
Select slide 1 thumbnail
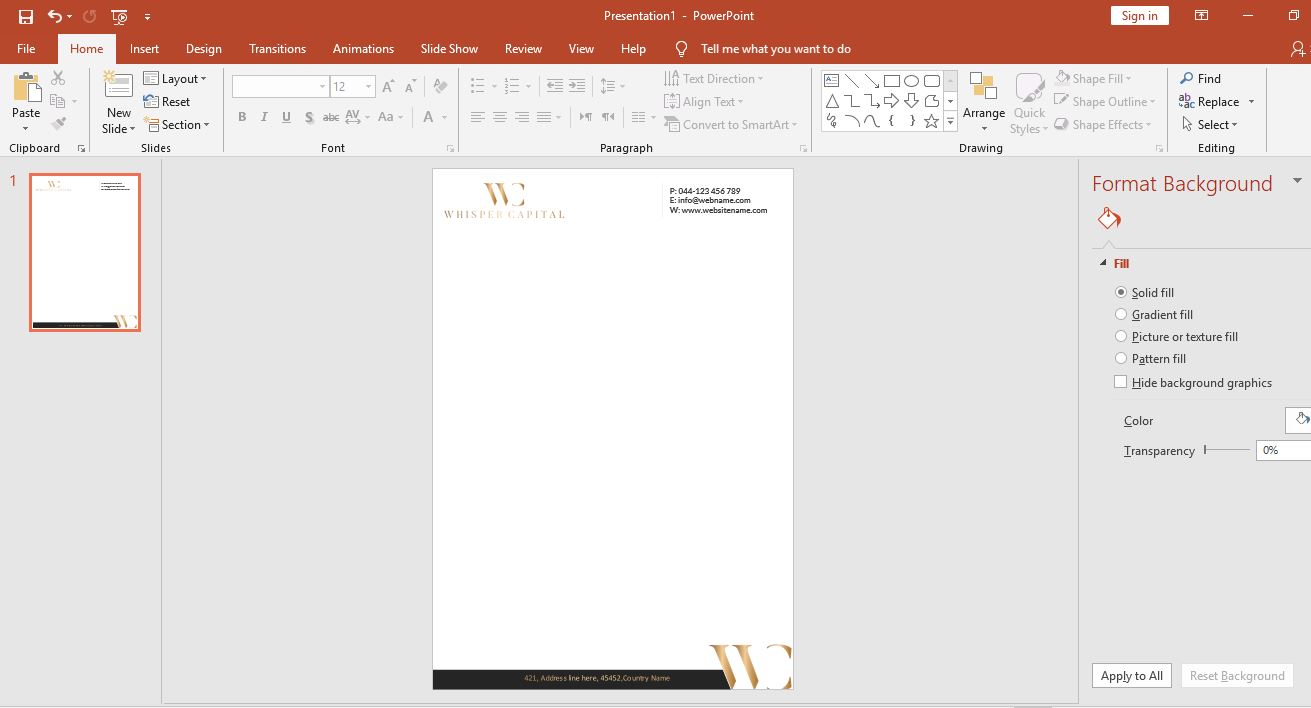pos(85,252)
